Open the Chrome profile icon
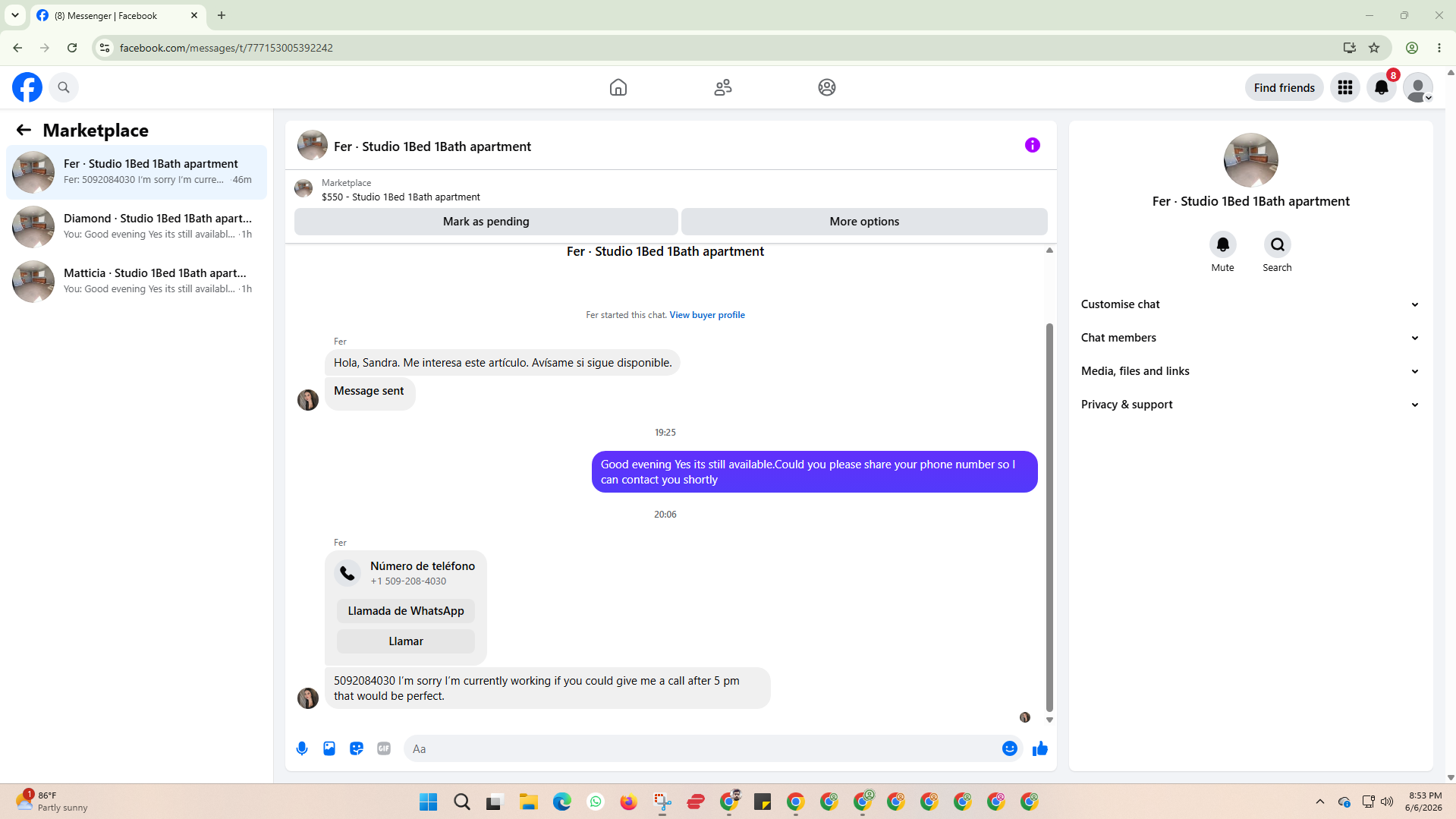 pyautogui.click(x=1412, y=48)
